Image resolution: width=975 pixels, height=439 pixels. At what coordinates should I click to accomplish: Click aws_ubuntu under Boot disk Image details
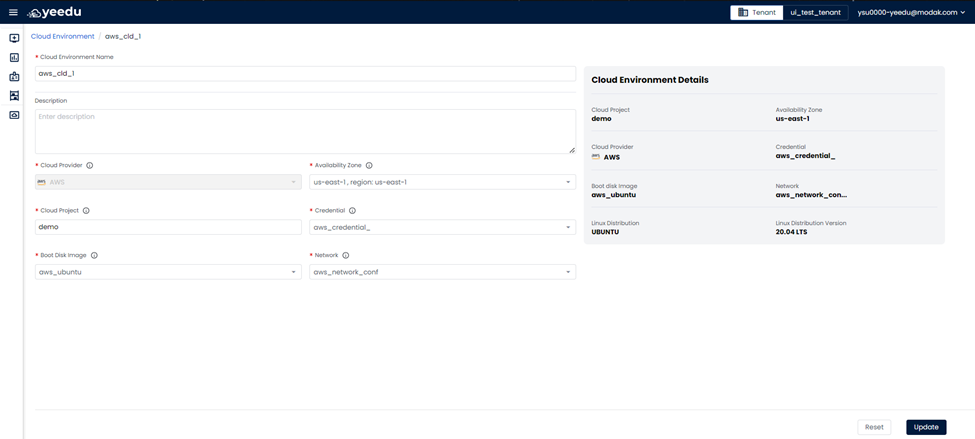614,195
